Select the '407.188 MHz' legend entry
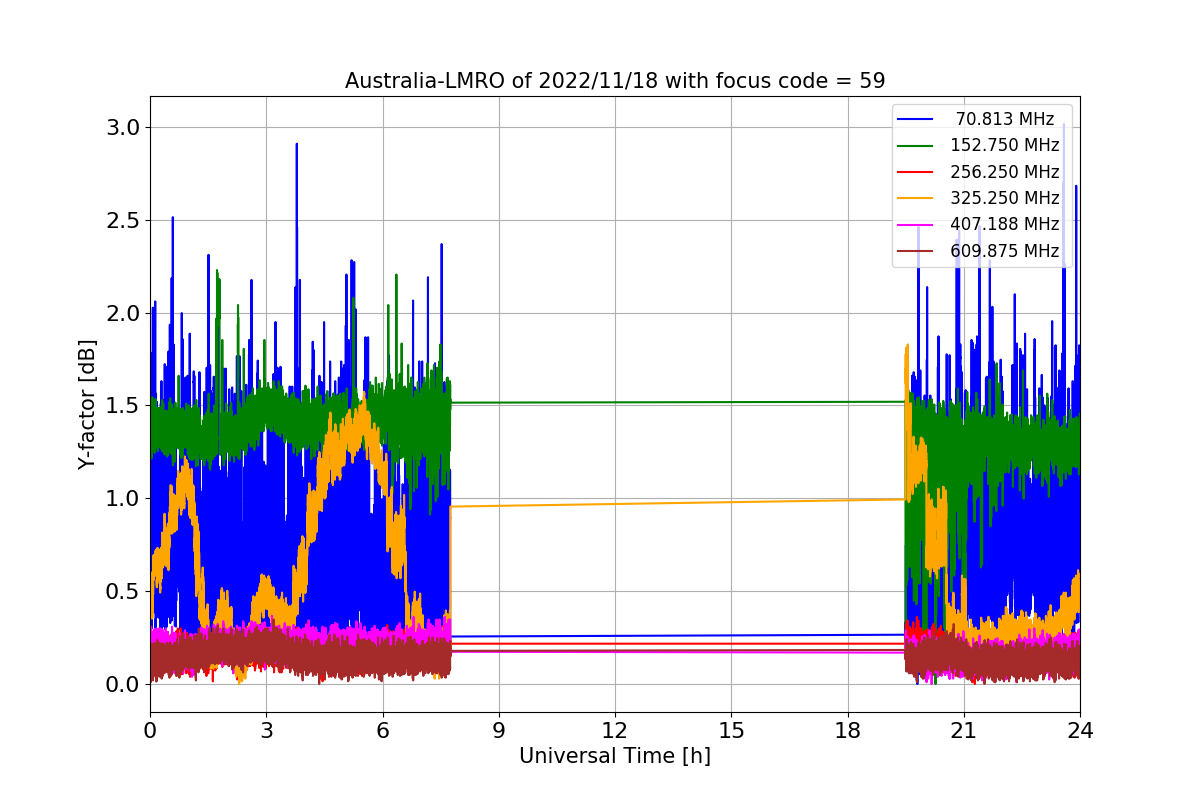This screenshot has height=800, width=1200. point(1005,225)
